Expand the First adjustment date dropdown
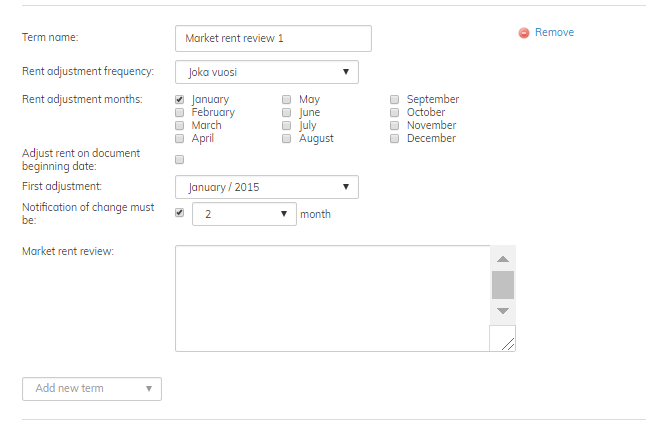This screenshot has height=428, width=669. tap(266, 187)
